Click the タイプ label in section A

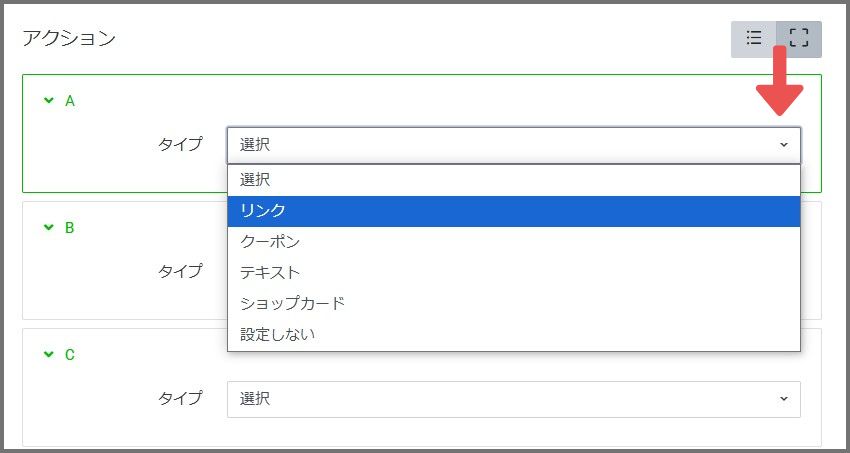coord(180,144)
